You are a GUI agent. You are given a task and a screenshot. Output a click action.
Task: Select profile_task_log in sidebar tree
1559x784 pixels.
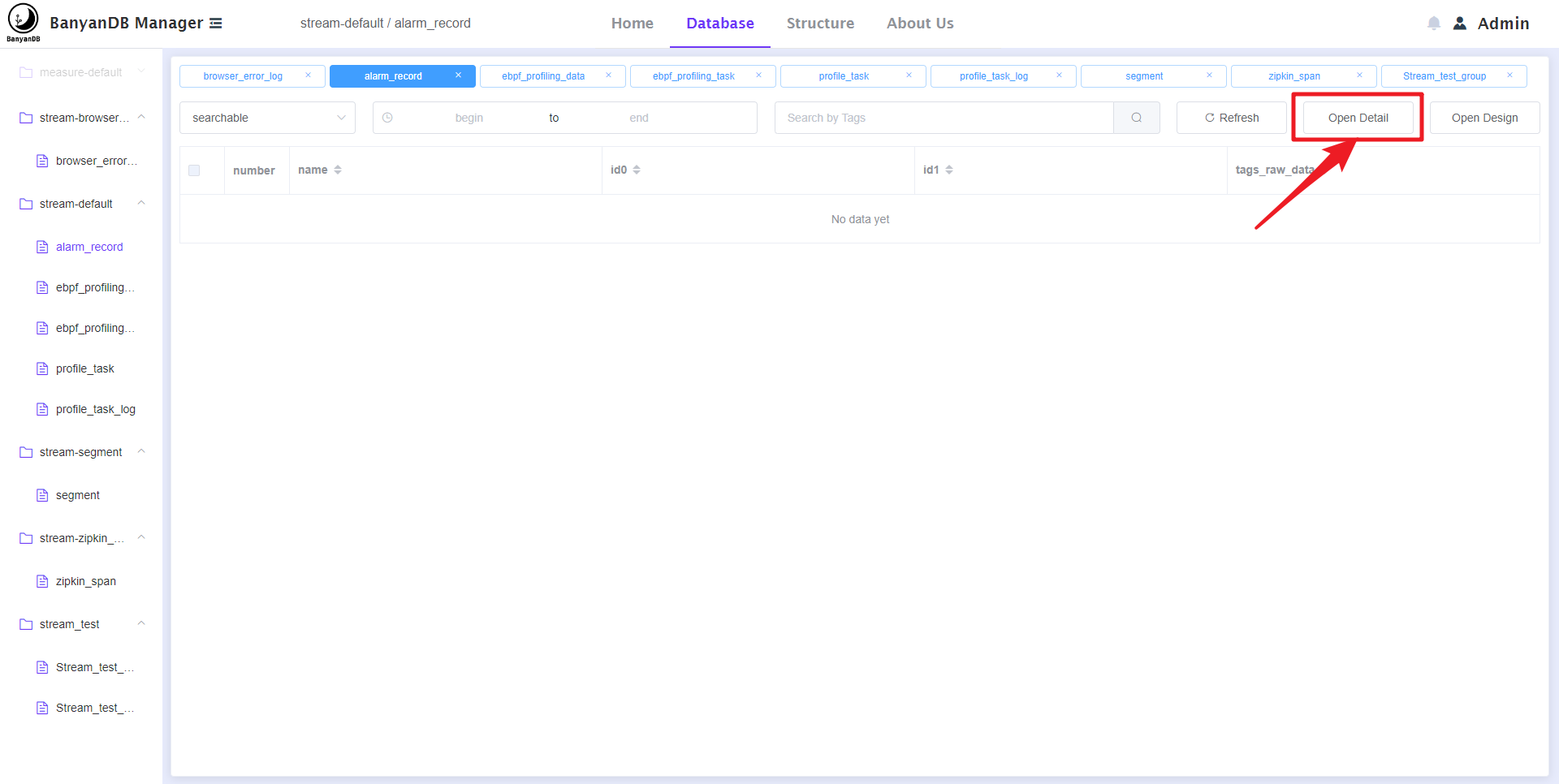coord(96,409)
